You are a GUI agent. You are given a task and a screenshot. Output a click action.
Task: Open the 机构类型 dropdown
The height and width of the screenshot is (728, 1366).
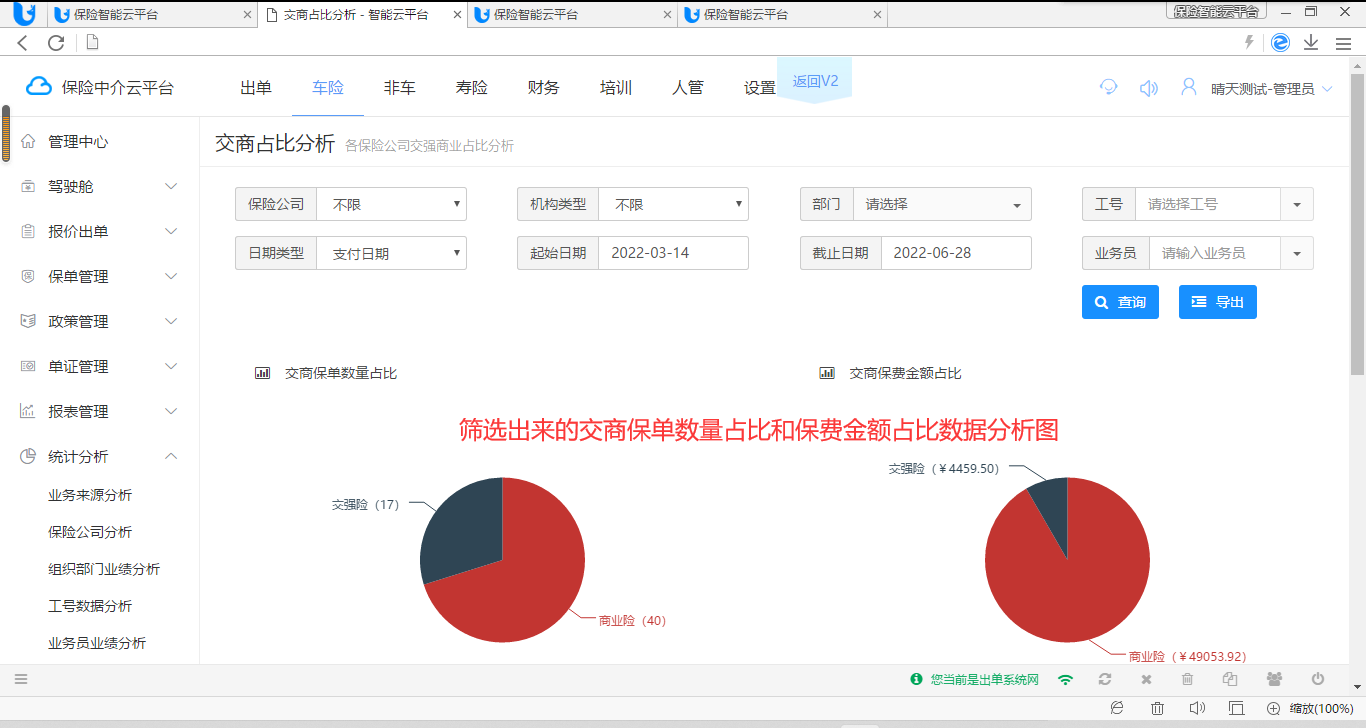click(673, 204)
